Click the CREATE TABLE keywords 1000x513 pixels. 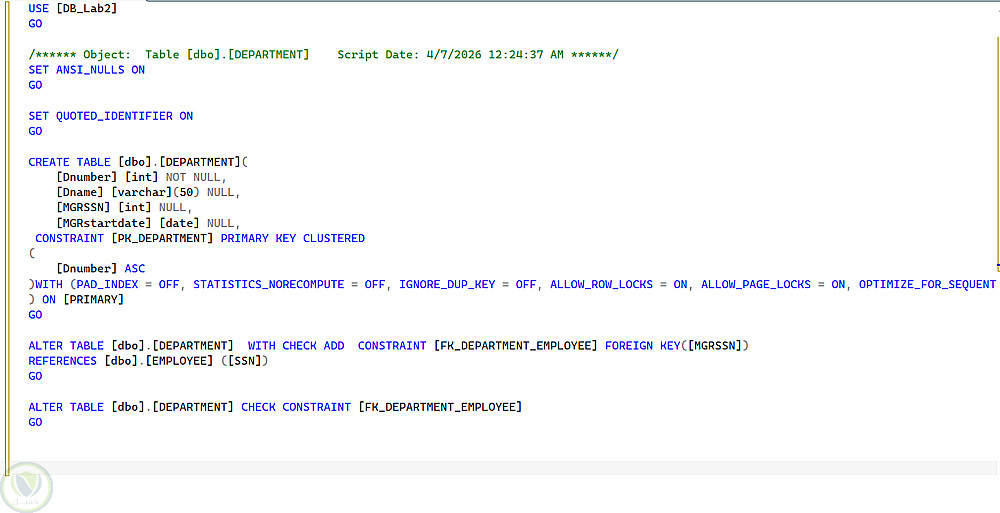(70, 161)
